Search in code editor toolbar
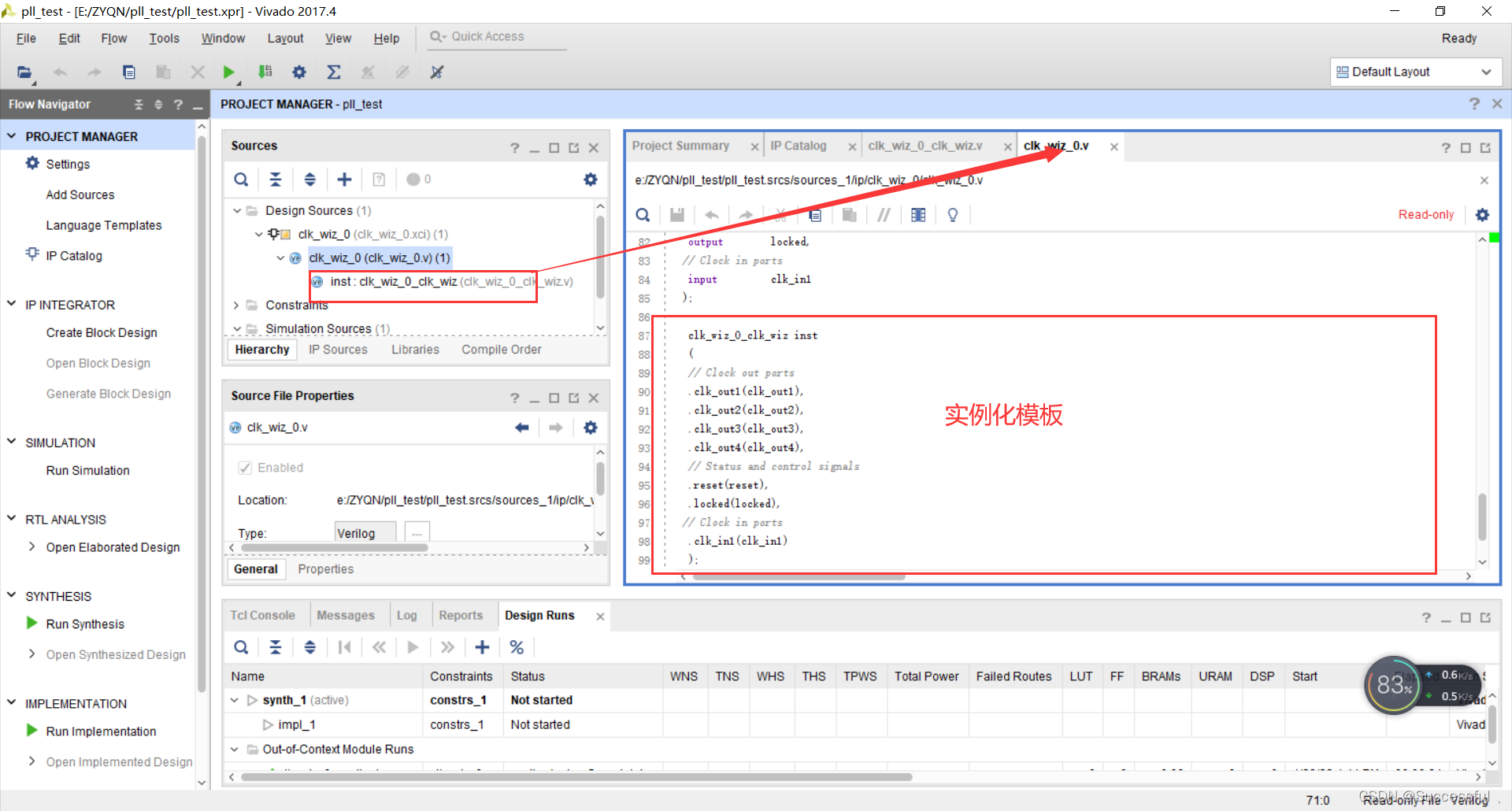 643,215
